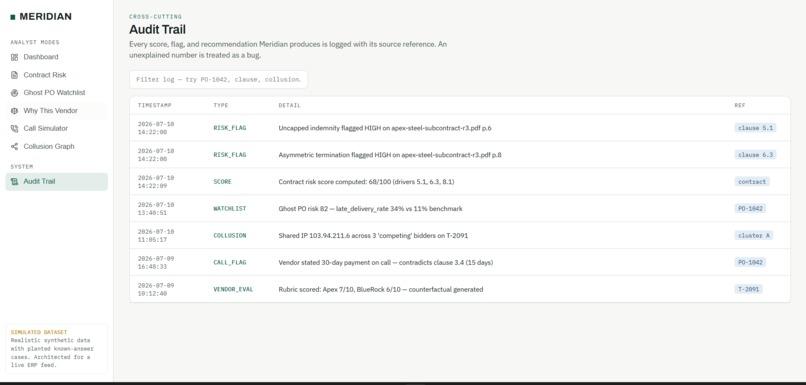Image resolution: width=806 pixels, height=385 pixels.
Task: Click the Why This Vendor scales icon
Action: pos(14,111)
